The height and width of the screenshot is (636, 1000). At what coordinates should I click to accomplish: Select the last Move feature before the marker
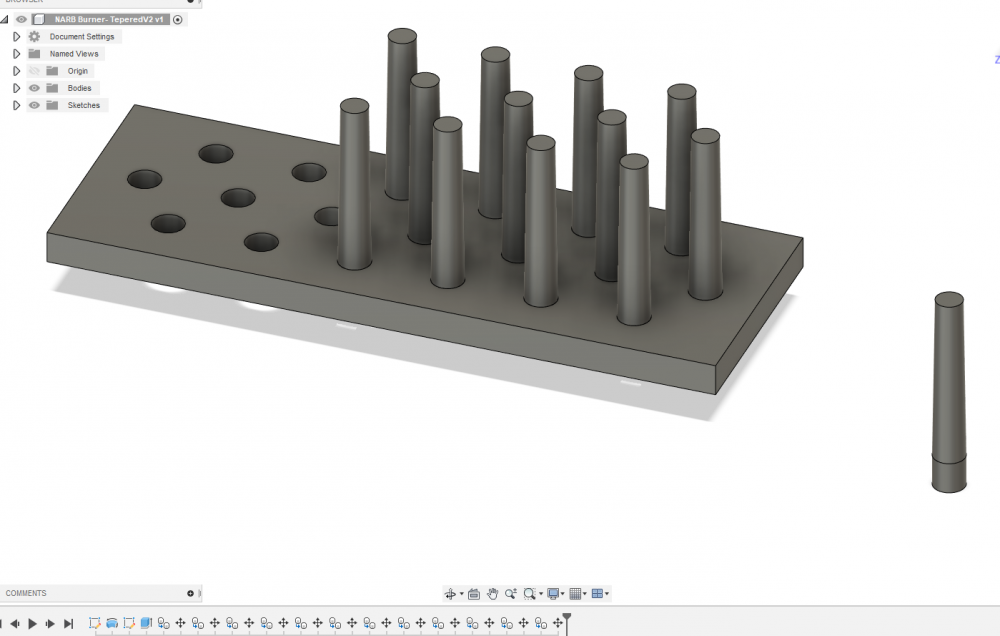(x=557, y=623)
